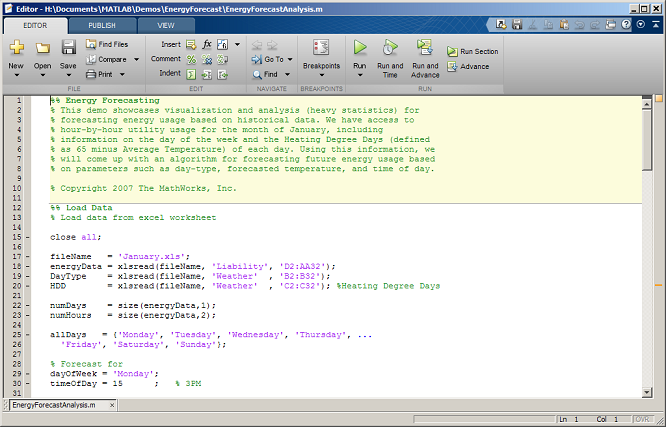666x427 pixels.
Task: Click the Run and Advance icon
Action: tap(425, 47)
